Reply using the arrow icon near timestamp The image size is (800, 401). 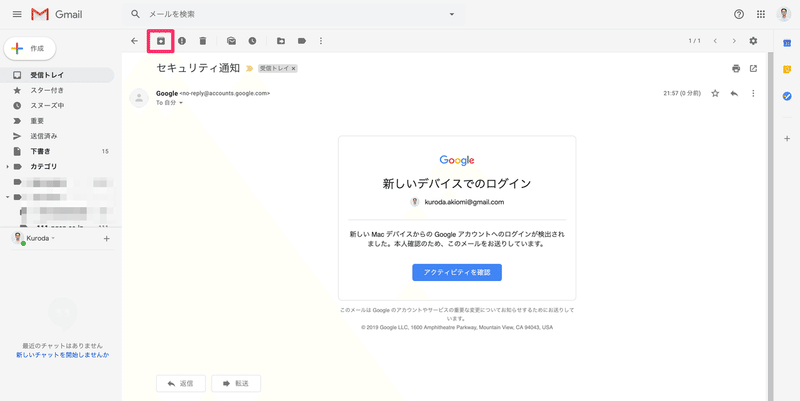point(734,93)
